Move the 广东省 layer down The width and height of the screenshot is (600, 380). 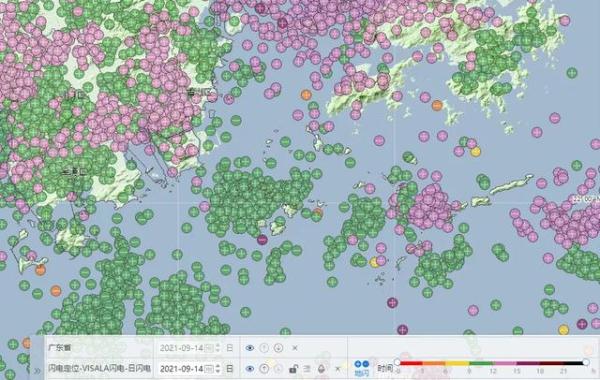pyautogui.click(x=278, y=348)
